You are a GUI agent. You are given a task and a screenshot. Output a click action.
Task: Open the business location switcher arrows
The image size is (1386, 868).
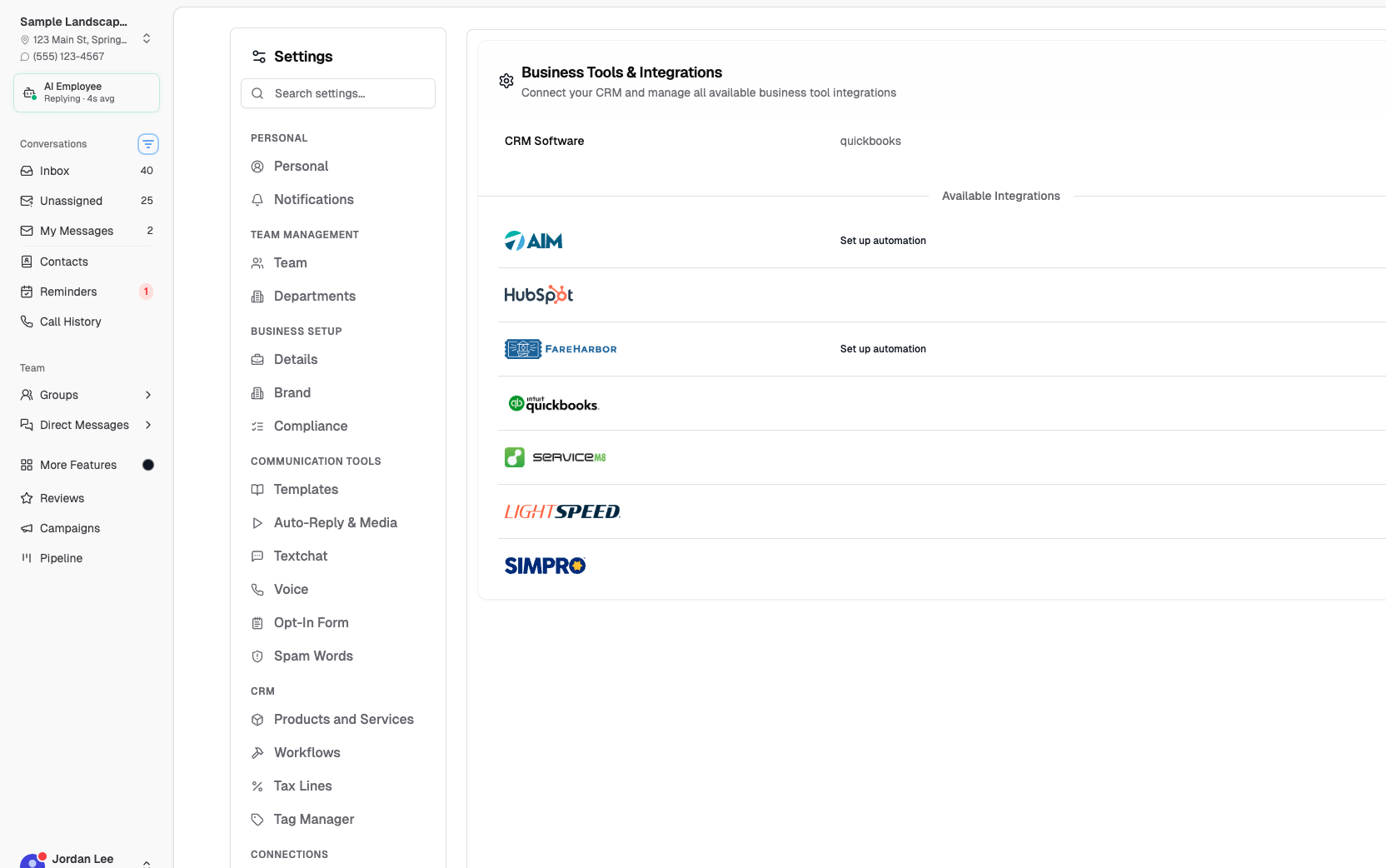[147, 38]
